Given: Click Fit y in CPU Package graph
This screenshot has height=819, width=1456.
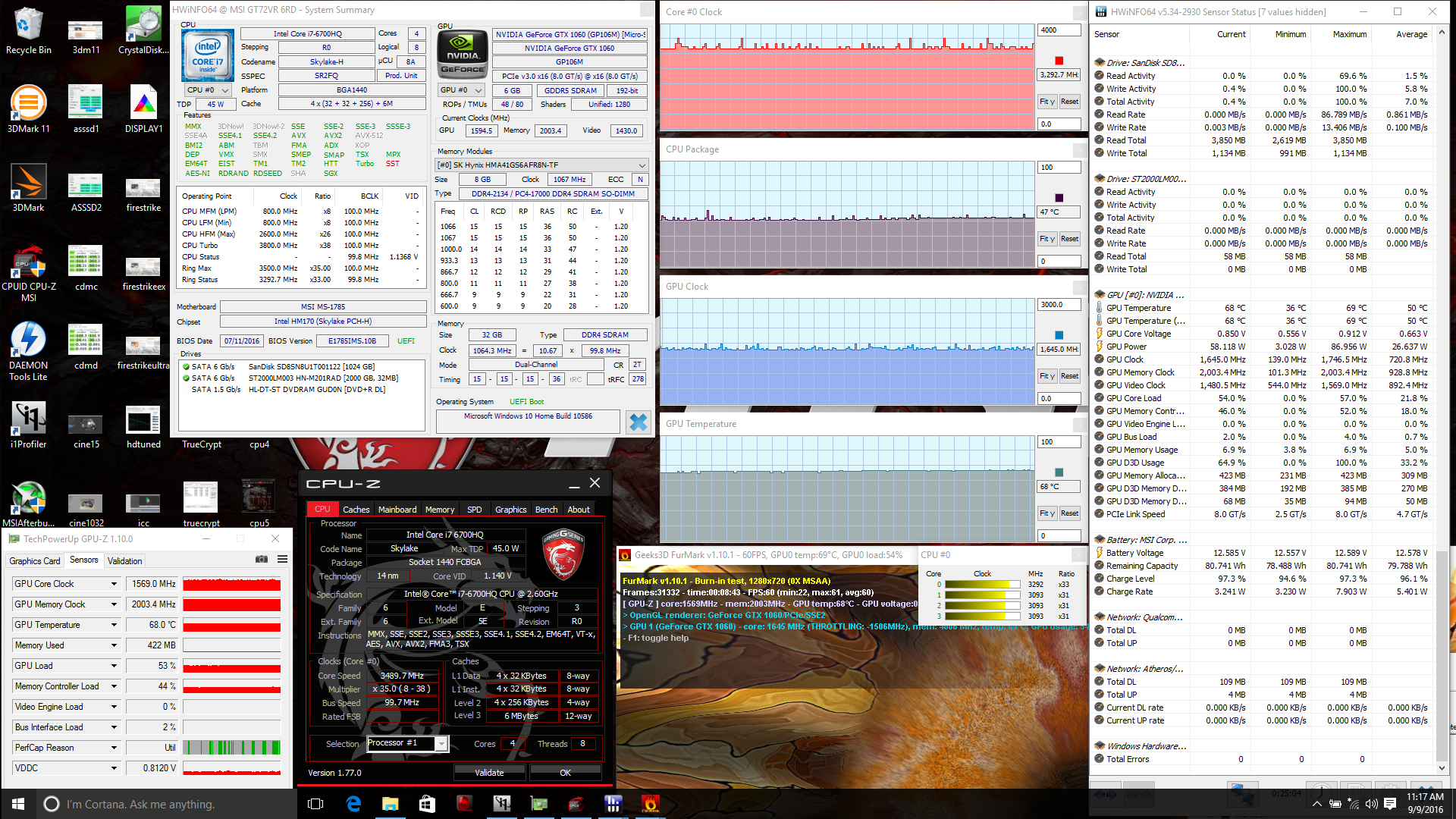Looking at the screenshot, I should tap(1047, 239).
